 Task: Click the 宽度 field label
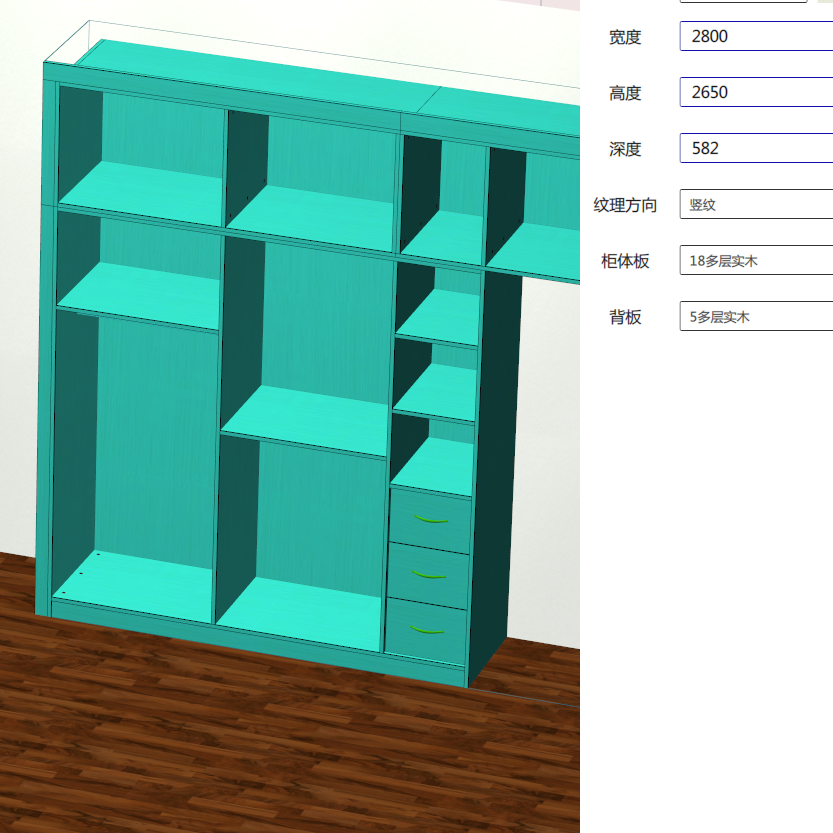627,37
